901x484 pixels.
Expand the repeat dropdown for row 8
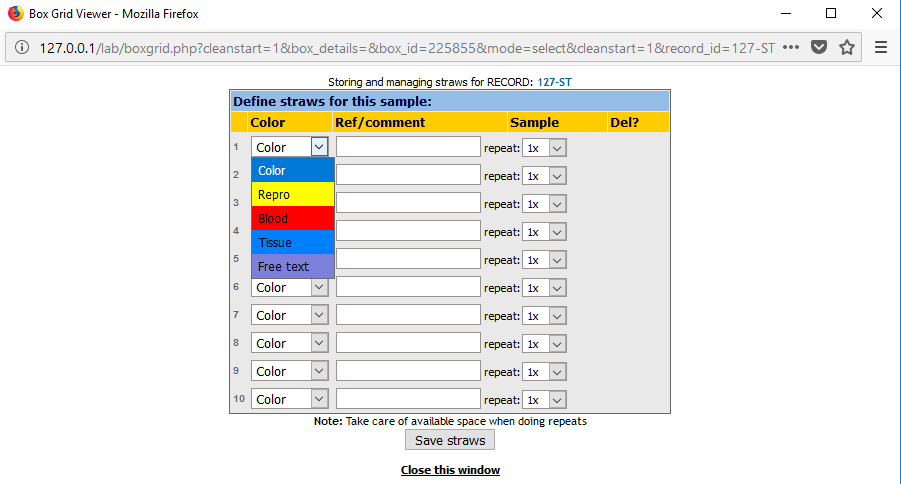pyautogui.click(x=544, y=344)
